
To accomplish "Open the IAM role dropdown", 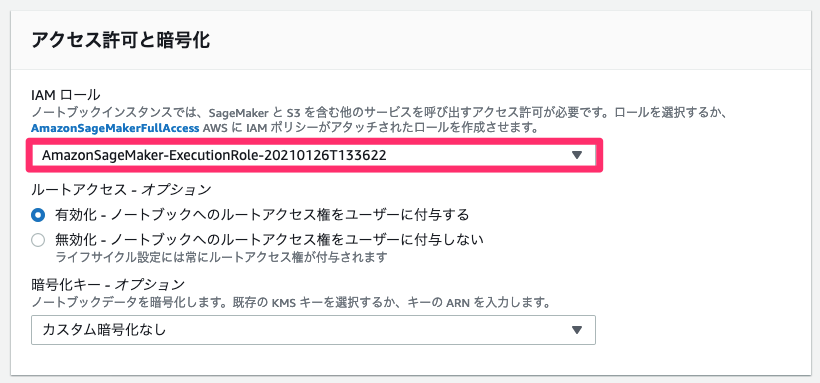I will point(313,155).
